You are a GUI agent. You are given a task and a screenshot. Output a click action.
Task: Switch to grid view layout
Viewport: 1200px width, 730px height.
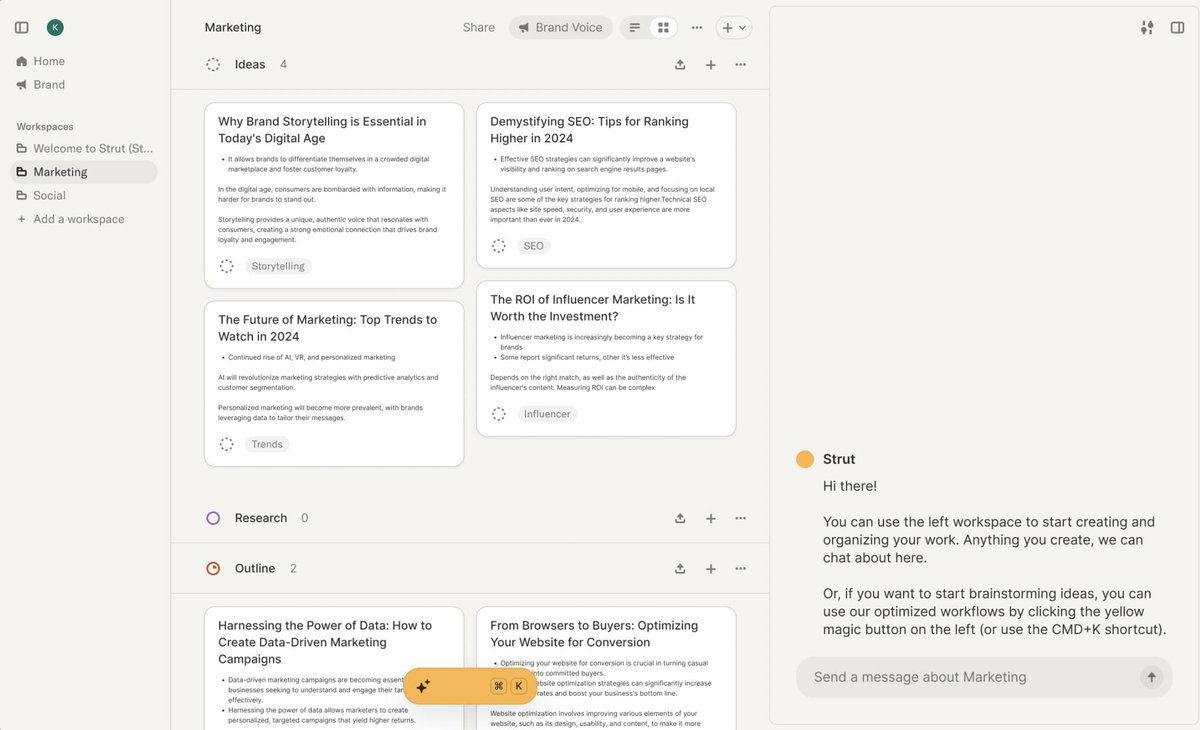(662, 28)
